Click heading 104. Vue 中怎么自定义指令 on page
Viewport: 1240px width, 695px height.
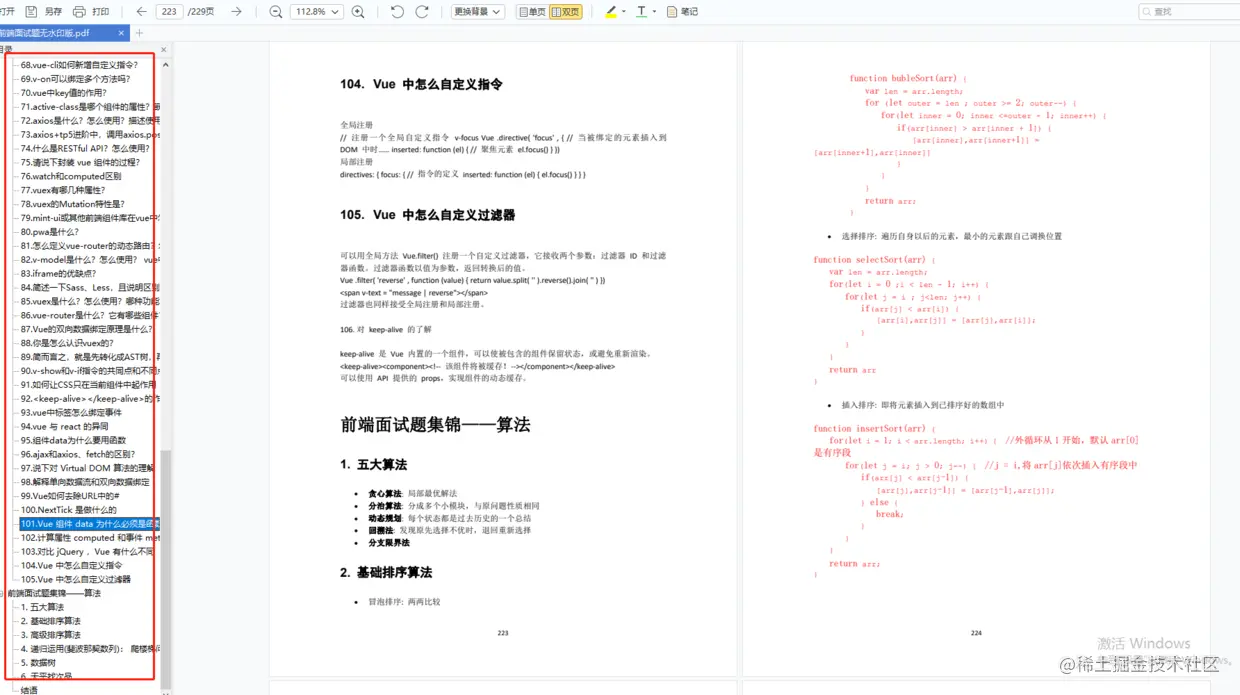(421, 85)
